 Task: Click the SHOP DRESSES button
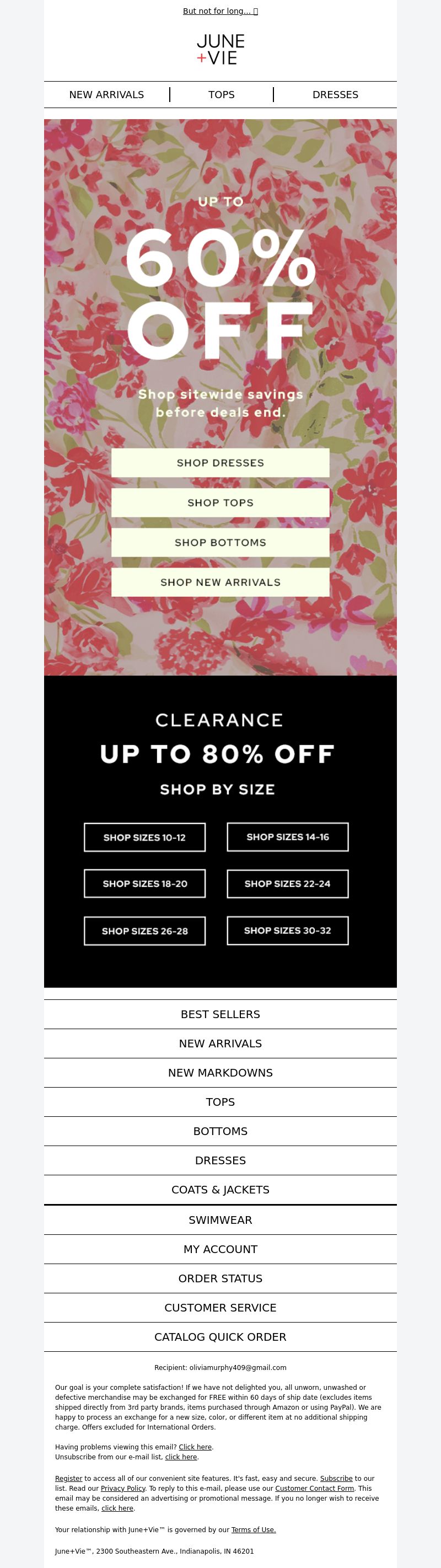[220, 463]
